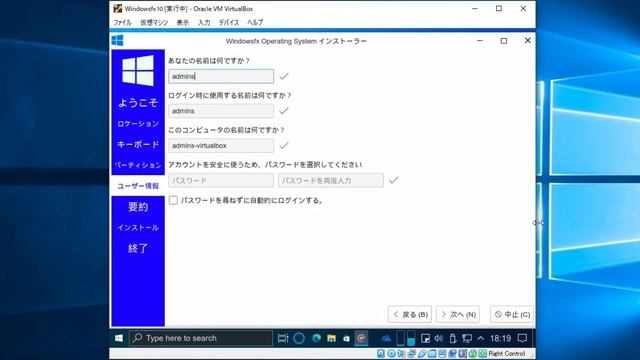Click the USB device tray icon
The image size is (640, 360).
coord(453,338)
